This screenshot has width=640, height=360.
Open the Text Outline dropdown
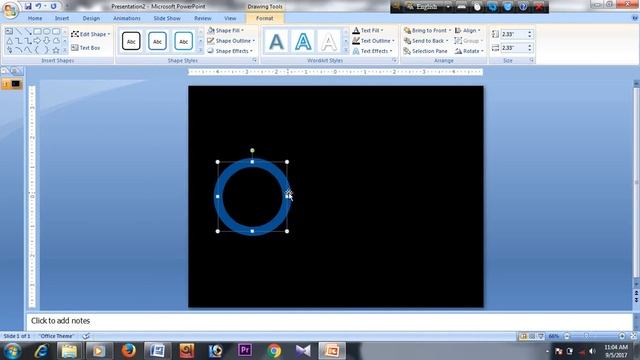tap(373, 41)
